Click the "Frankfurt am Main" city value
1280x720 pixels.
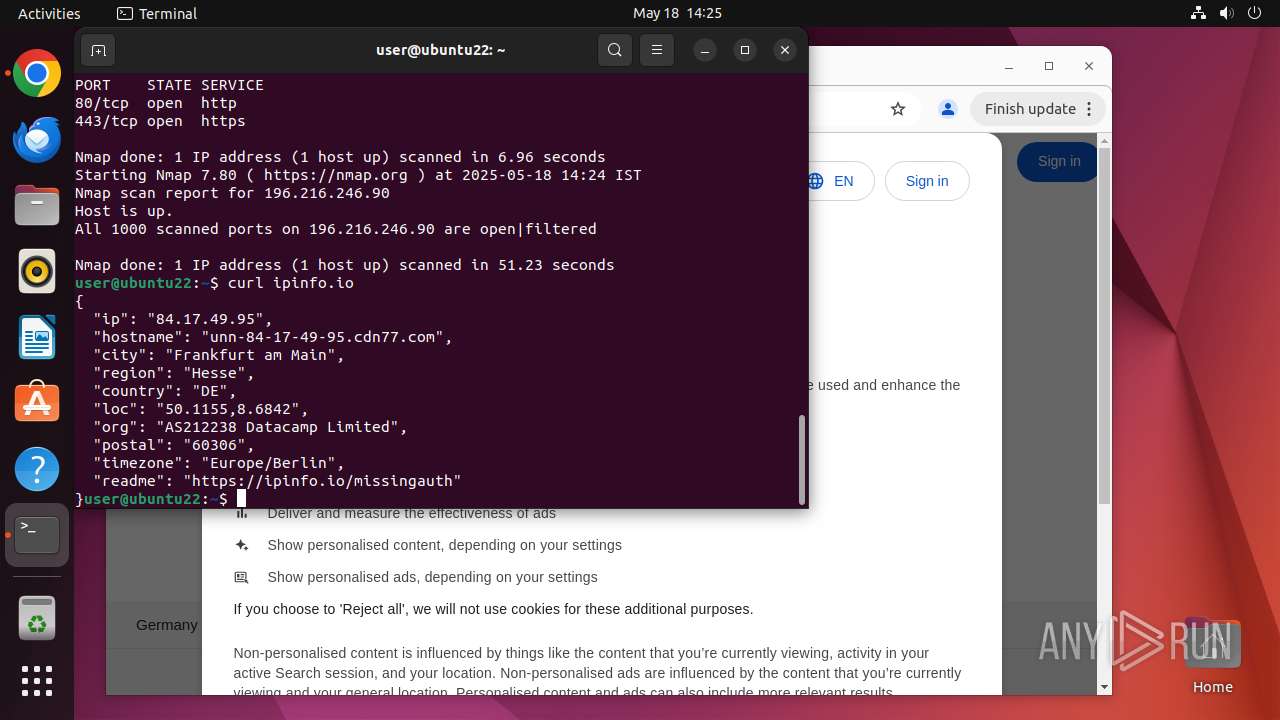[254, 355]
